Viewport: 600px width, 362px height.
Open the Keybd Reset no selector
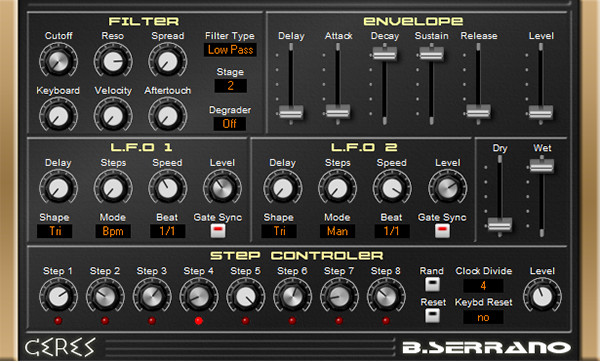coord(483,317)
